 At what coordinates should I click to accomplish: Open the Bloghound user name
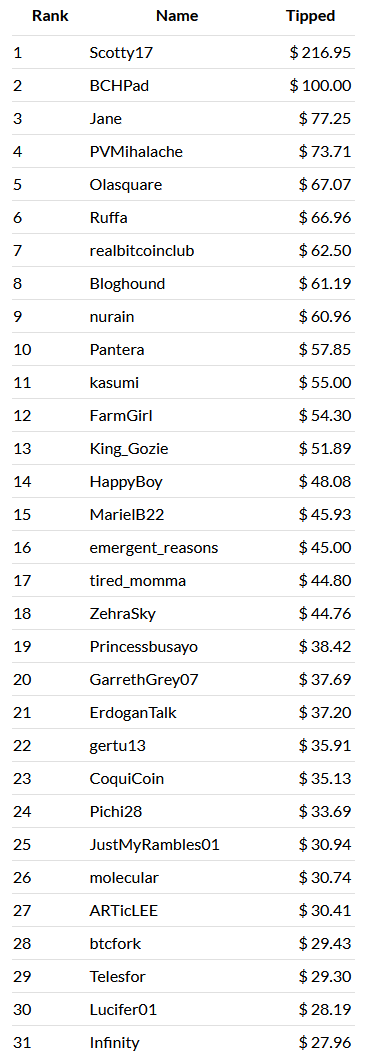tap(128, 284)
